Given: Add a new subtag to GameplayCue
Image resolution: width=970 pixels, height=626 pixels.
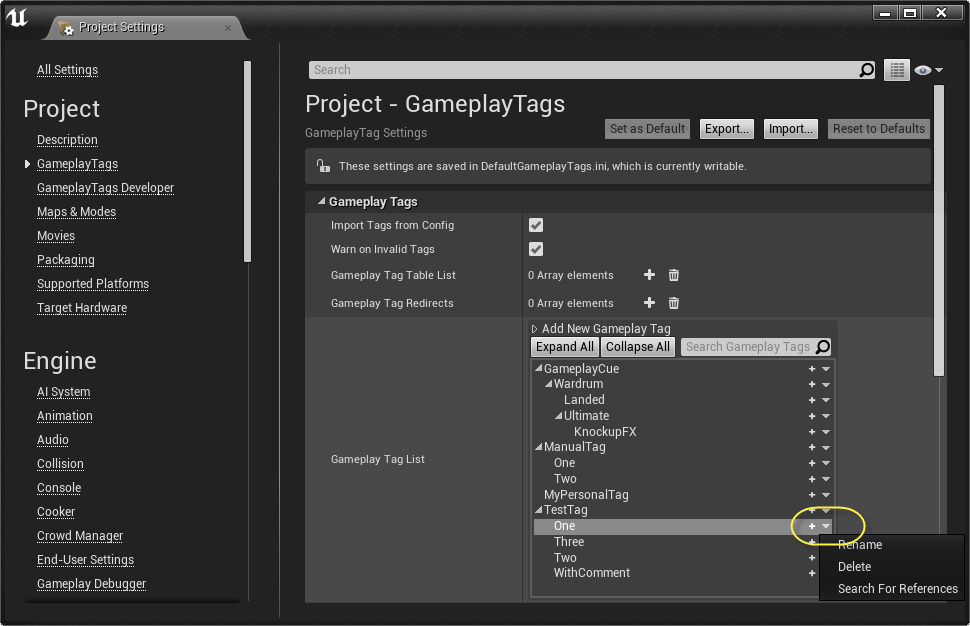Looking at the screenshot, I should (811, 368).
